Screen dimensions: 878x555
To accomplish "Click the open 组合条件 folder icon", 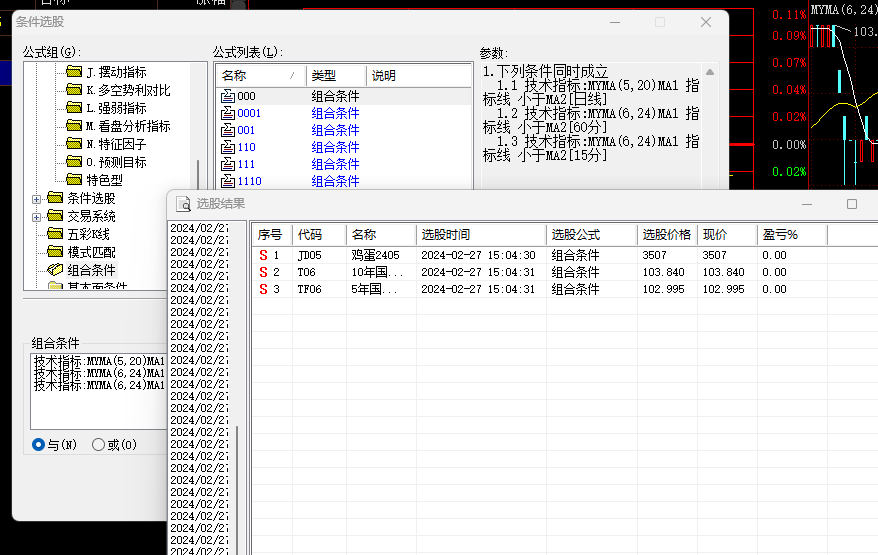I will point(55,270).
